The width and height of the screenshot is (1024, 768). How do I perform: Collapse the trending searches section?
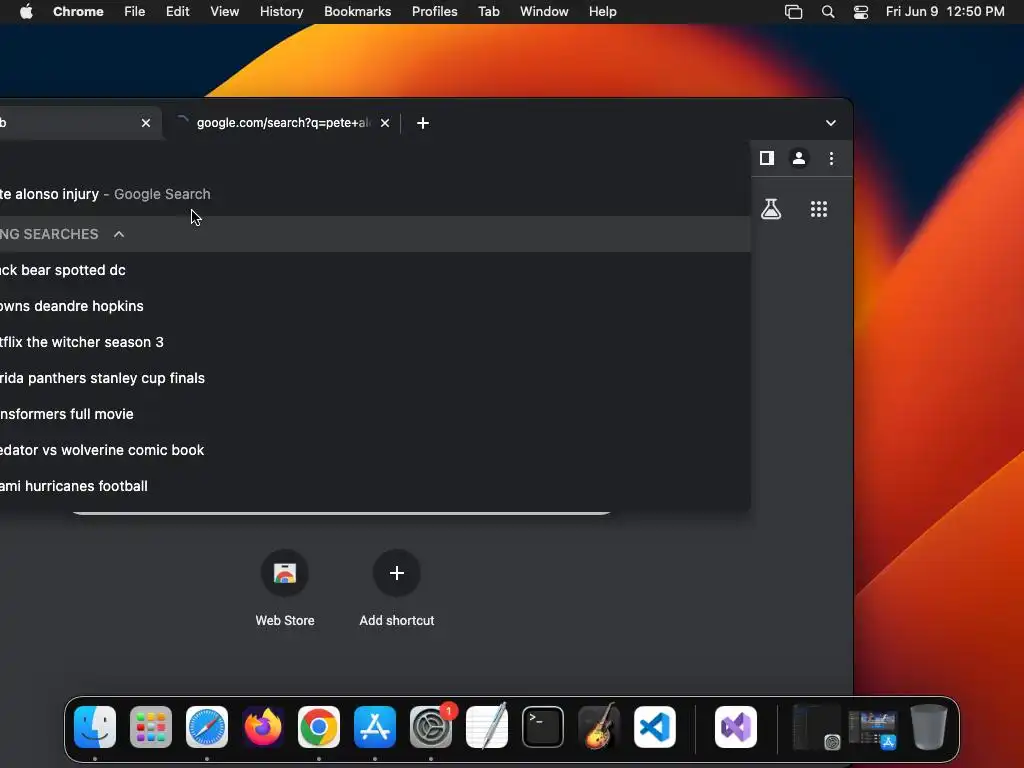coord(119,234)
